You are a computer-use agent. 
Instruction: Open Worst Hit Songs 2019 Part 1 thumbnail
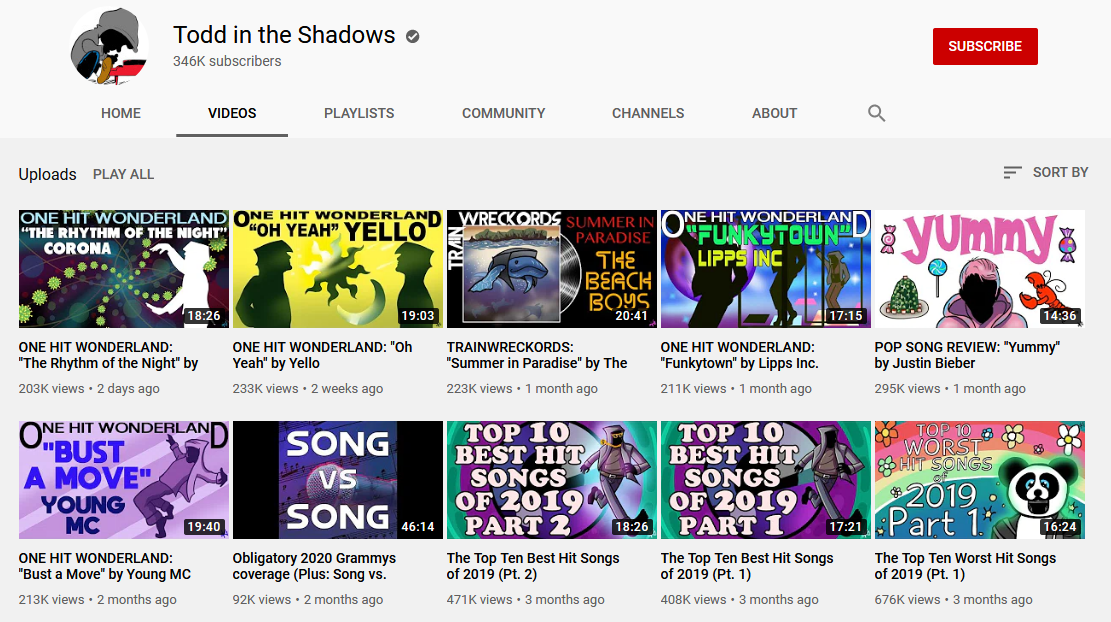pos(980,480)
